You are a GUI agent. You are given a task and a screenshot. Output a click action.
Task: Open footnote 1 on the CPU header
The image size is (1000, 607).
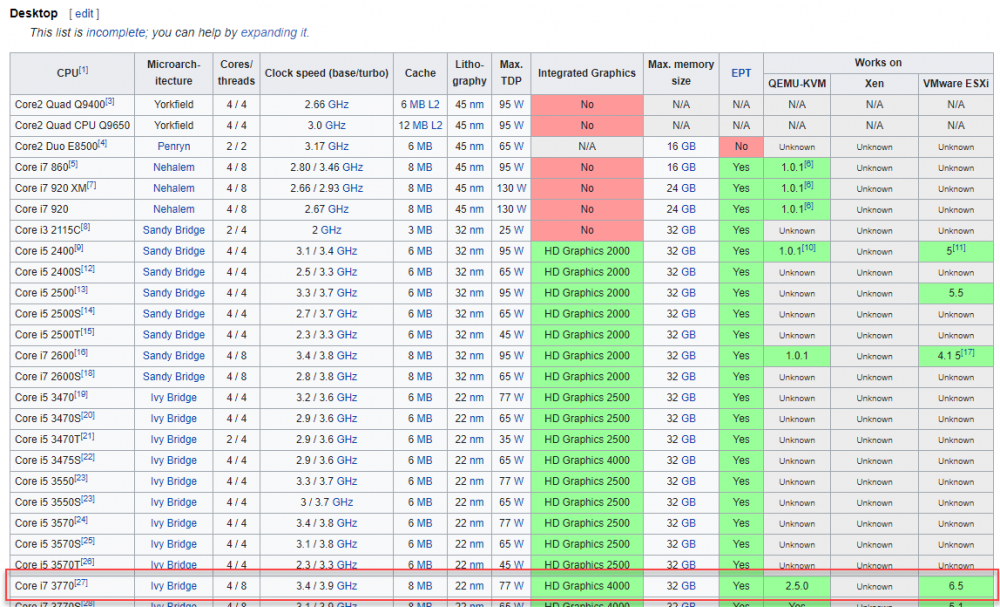click(84, 70)
